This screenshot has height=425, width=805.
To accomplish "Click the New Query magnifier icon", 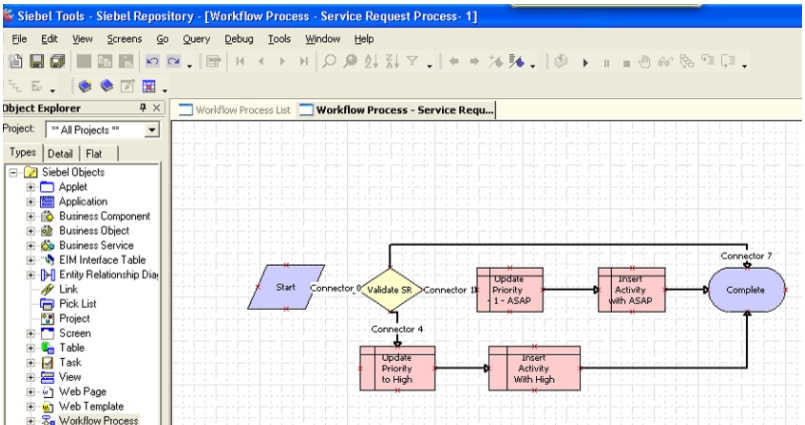I will pyautogui.click(x=329, y=61).
